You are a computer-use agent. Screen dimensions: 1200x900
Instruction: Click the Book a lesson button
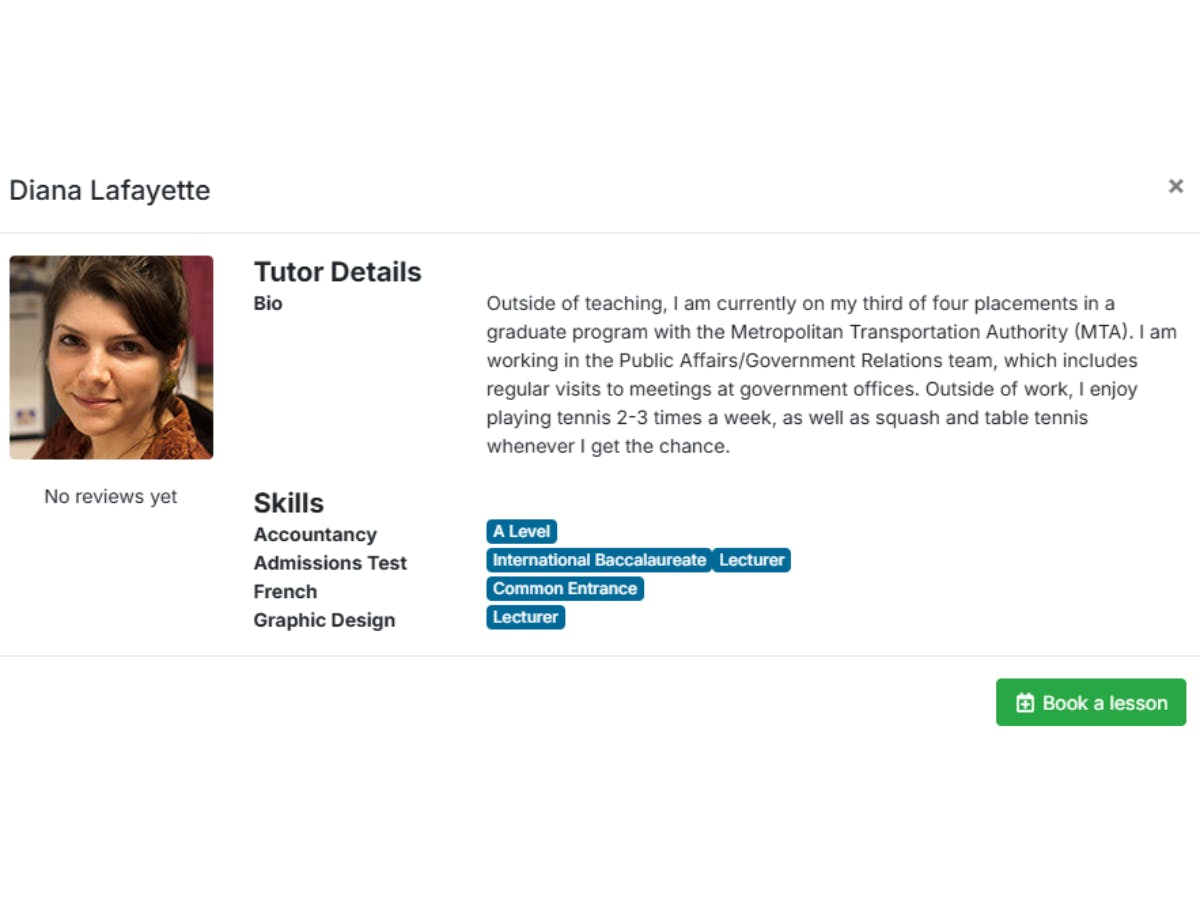1090,703
